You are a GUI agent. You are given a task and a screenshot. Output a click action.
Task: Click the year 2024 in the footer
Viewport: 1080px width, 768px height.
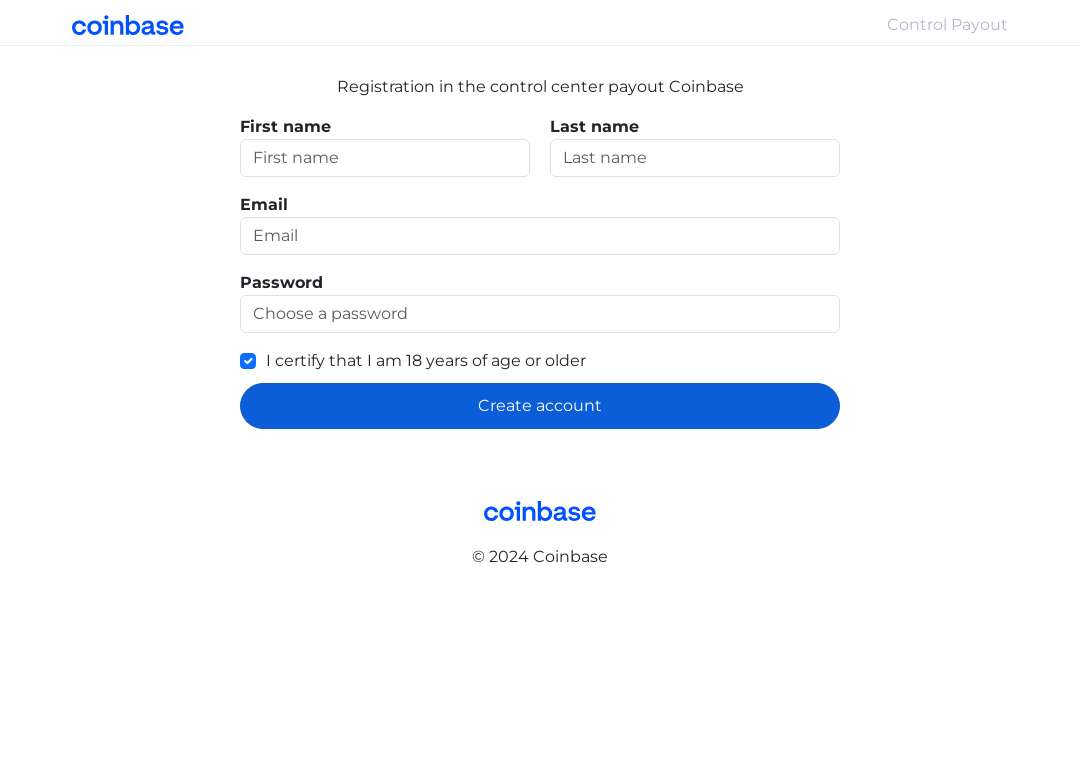pyautogui.click(x=508, y=557)
